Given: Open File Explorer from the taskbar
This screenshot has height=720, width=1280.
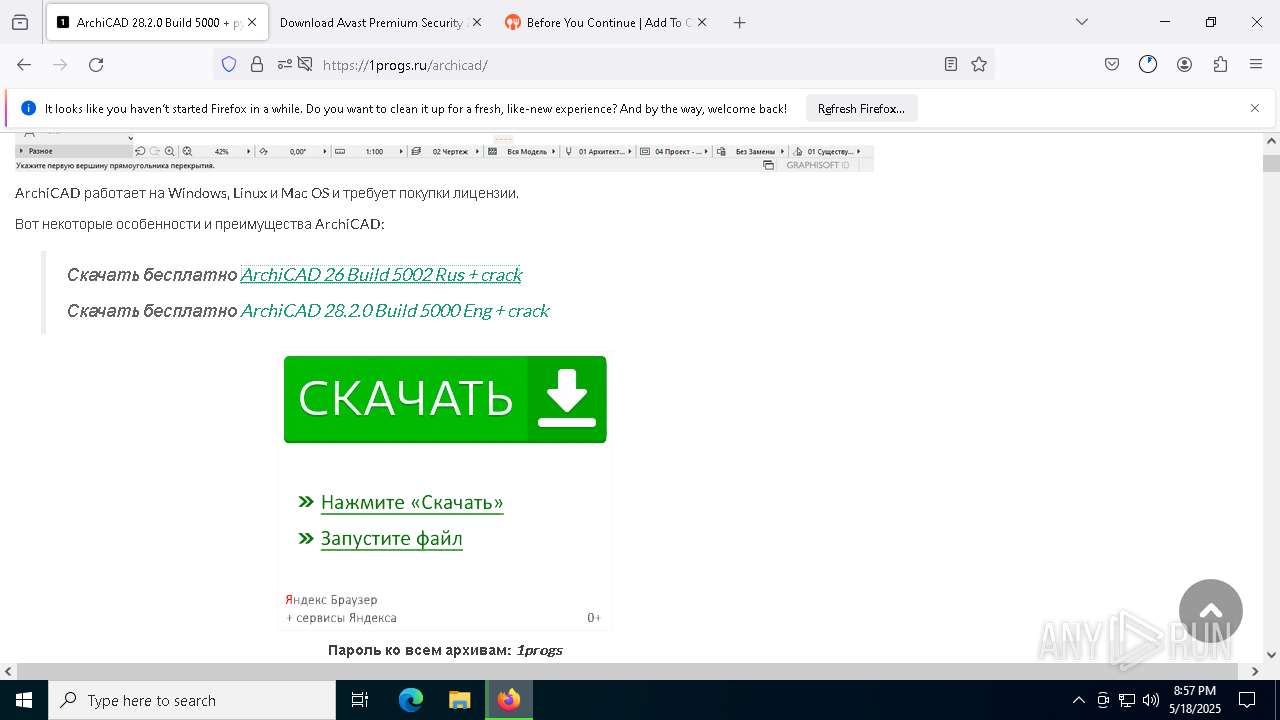Looking at the screenshot, I should 460,700.
